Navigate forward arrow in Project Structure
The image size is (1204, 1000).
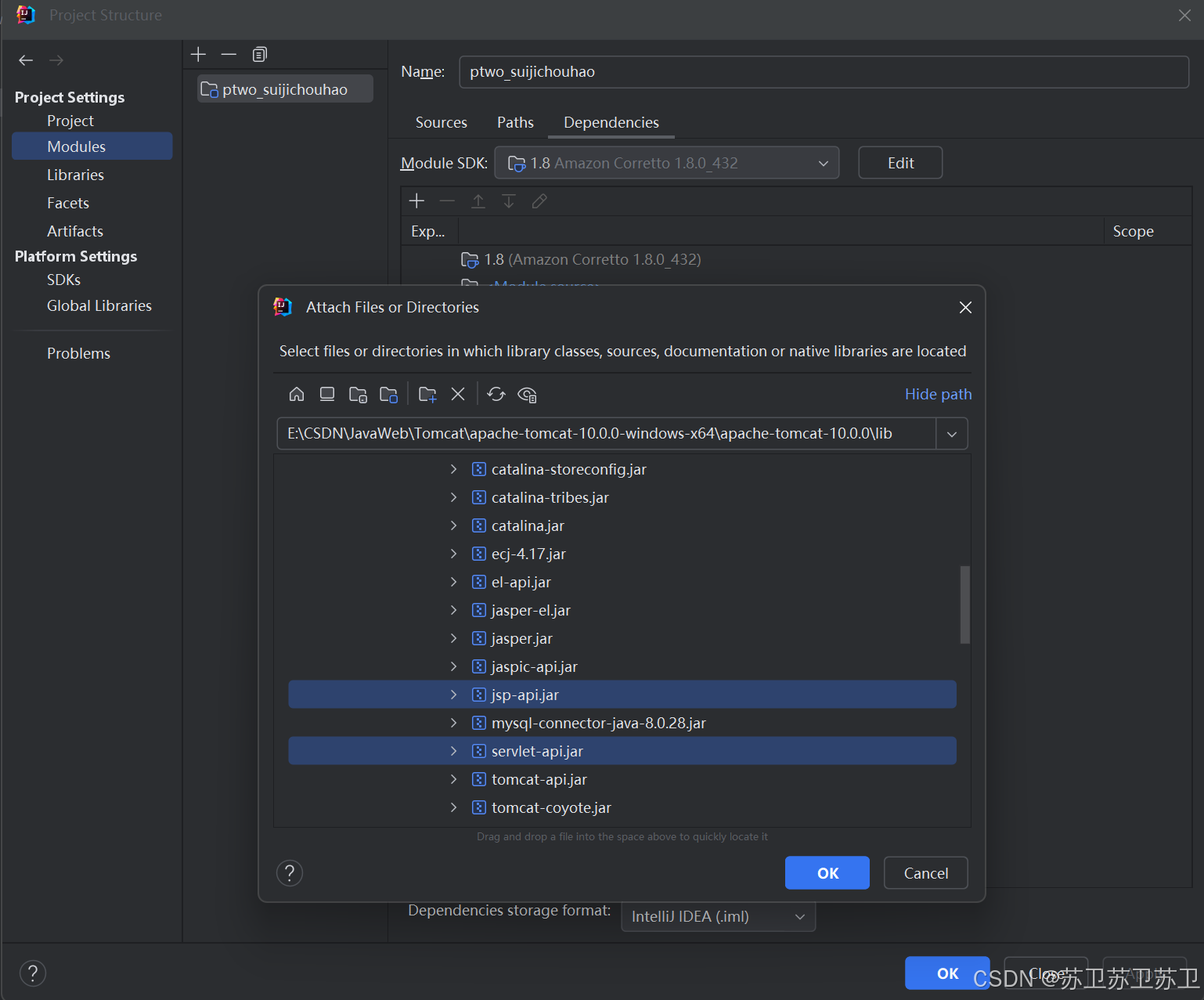pyautogui.click(x=56, y=60)
